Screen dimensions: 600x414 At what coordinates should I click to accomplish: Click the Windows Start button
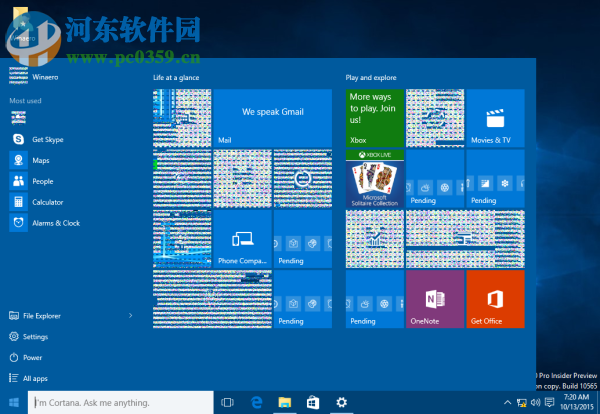coord(14,403)
